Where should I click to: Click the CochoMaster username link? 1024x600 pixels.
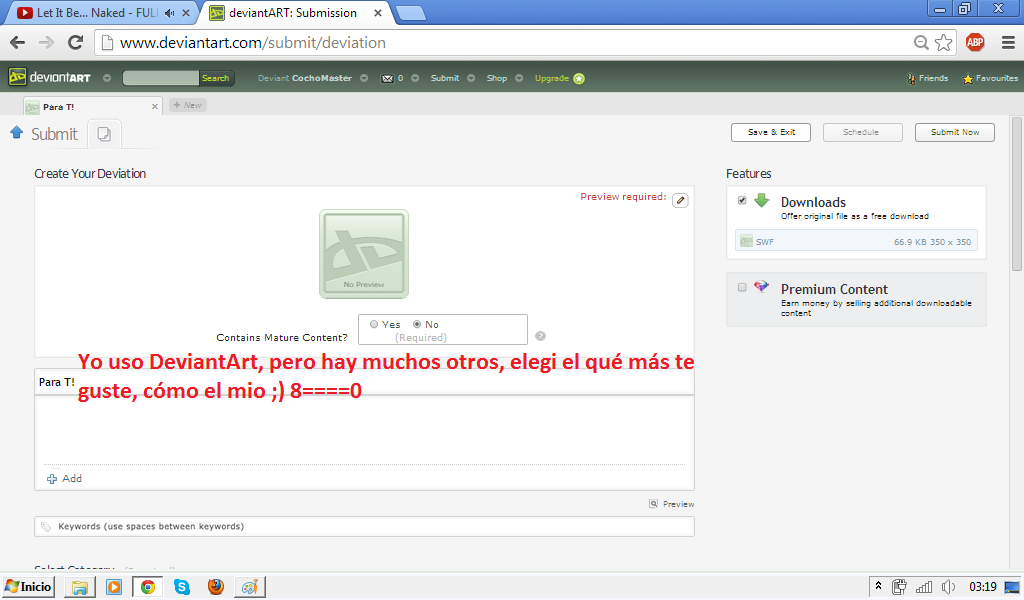(x=322, y=78)
